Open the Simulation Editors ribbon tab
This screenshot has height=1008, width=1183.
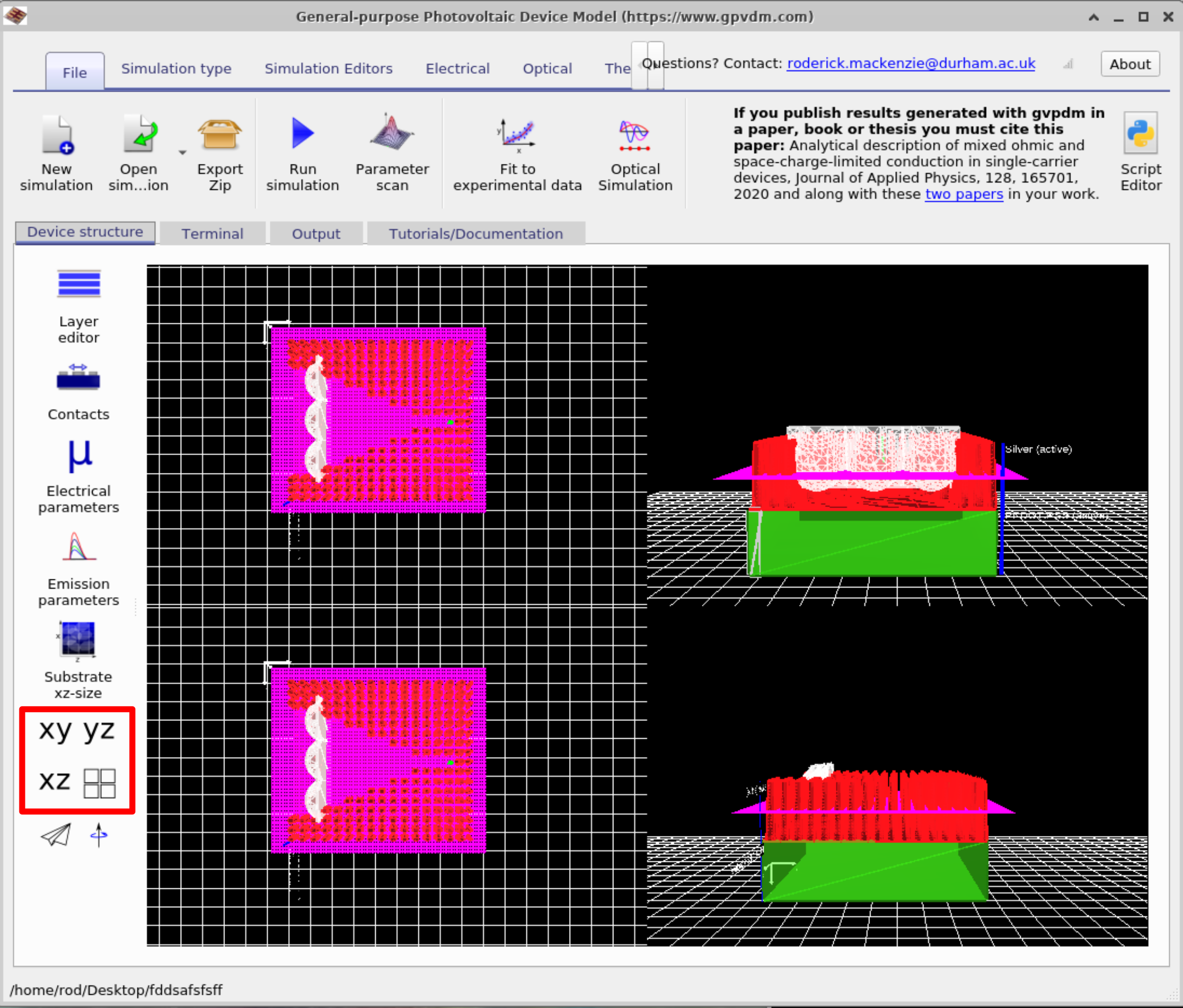click(x=328, y=69)
